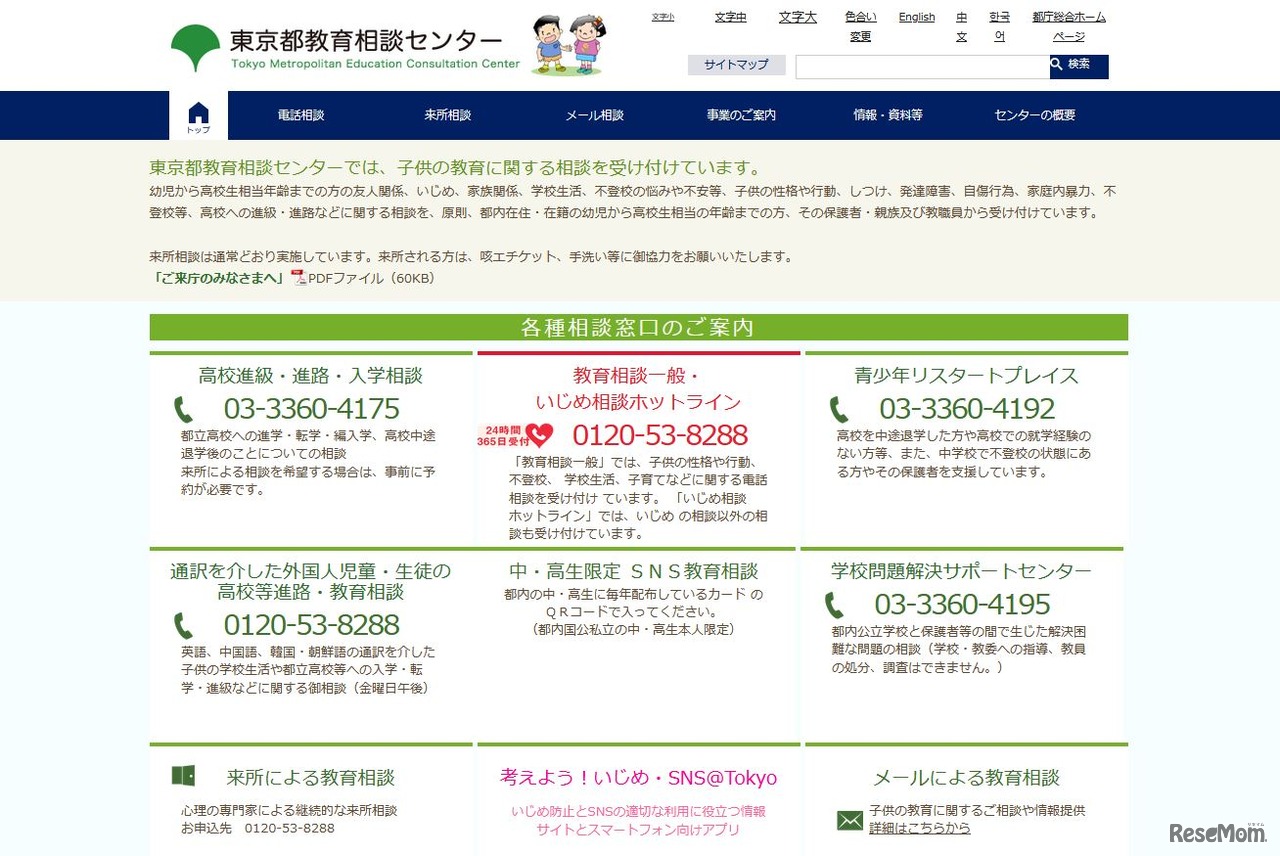Click the メールによる教育相談 heading

(x=966, y=777)
